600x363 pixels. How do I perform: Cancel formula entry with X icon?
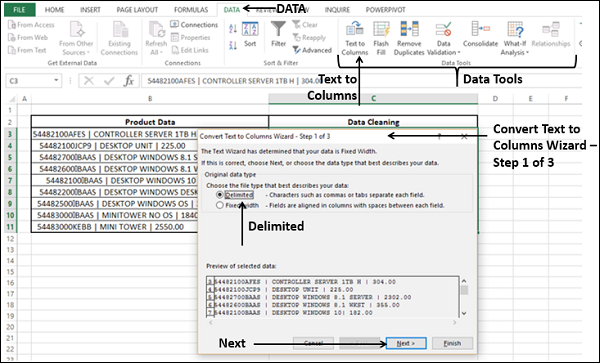(x=89, y=81)
